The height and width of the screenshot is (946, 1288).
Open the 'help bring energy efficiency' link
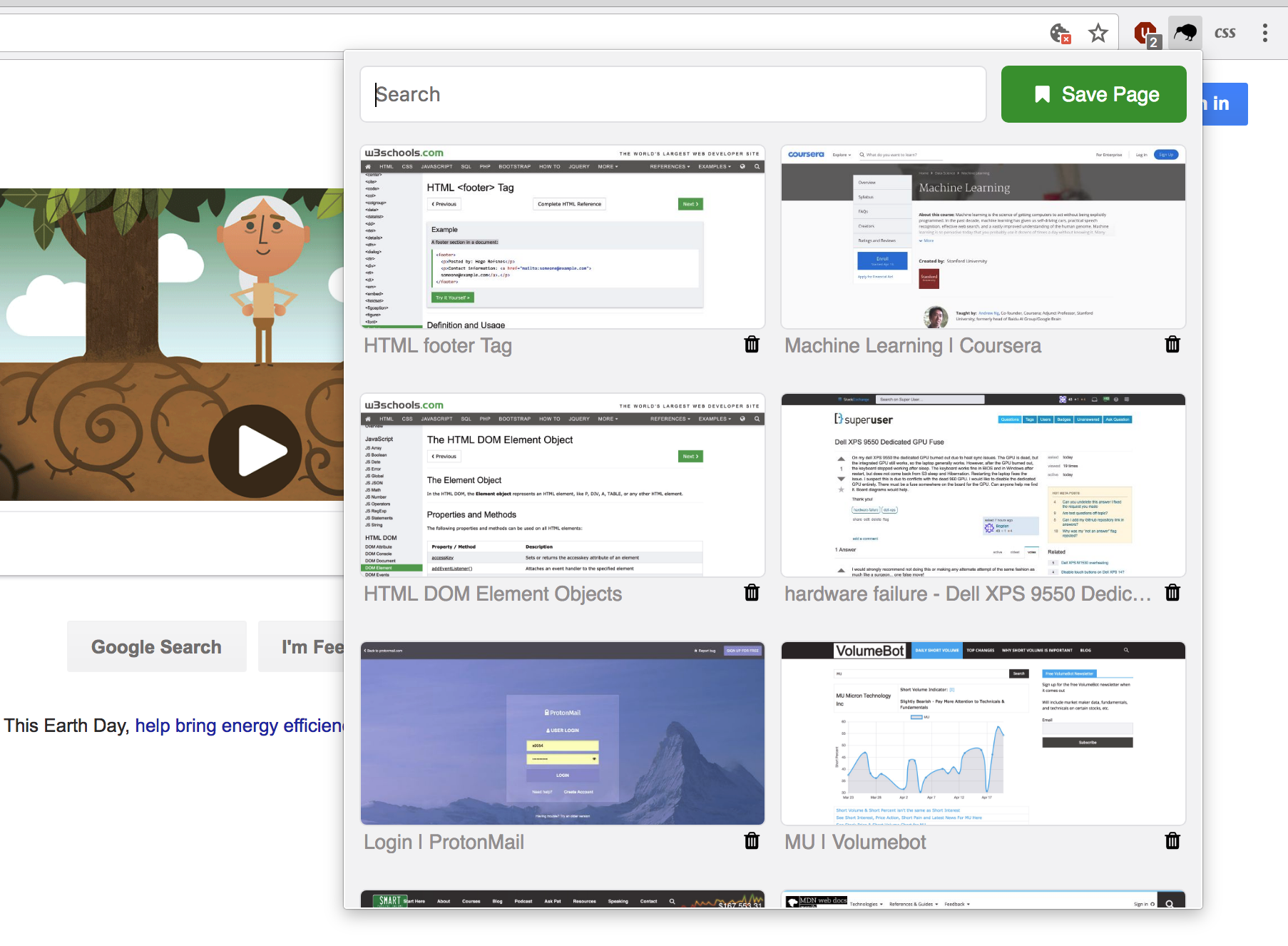[x=240, y=726]
